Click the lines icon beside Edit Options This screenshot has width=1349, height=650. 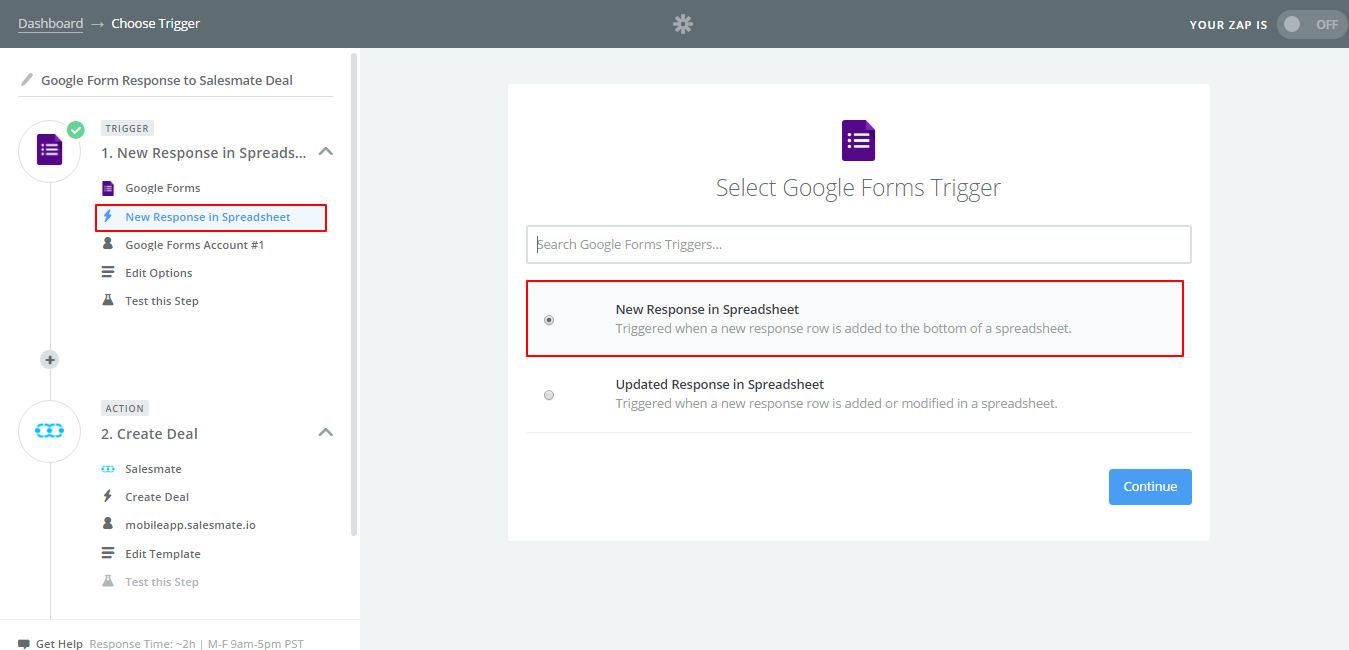pos(108,272)
